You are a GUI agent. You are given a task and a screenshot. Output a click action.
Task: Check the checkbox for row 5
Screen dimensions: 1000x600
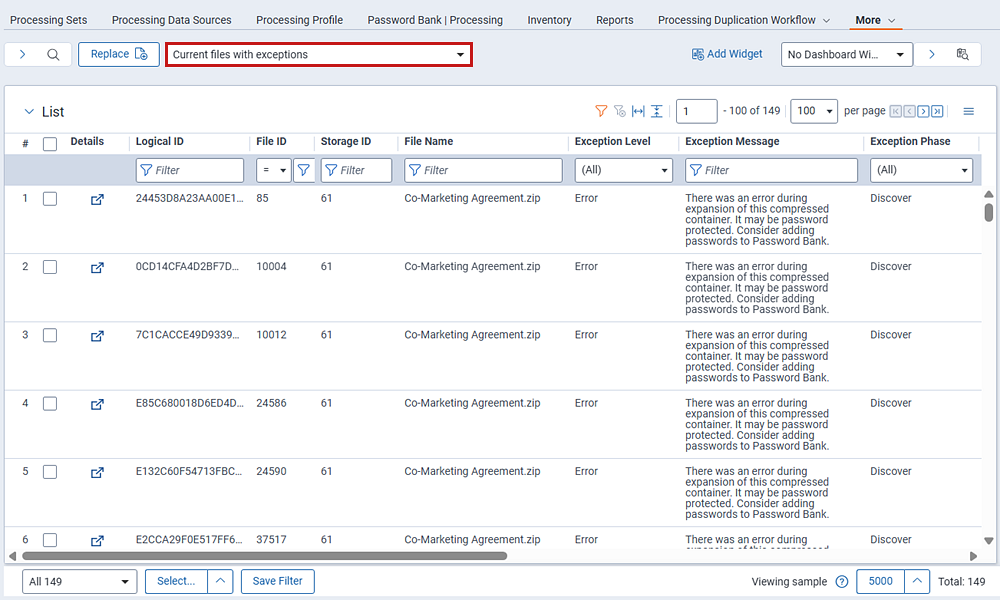point(50,471)
